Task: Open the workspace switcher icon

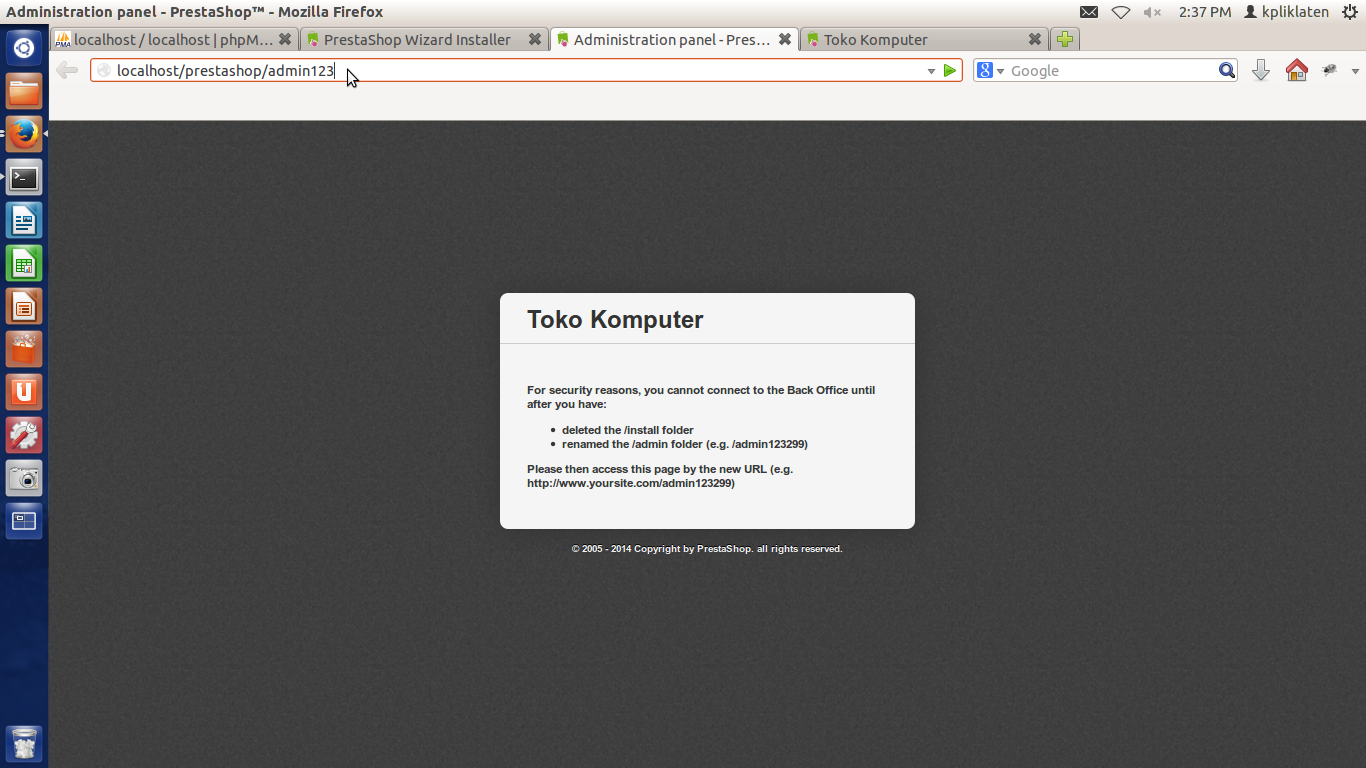Action: (24, 522)
